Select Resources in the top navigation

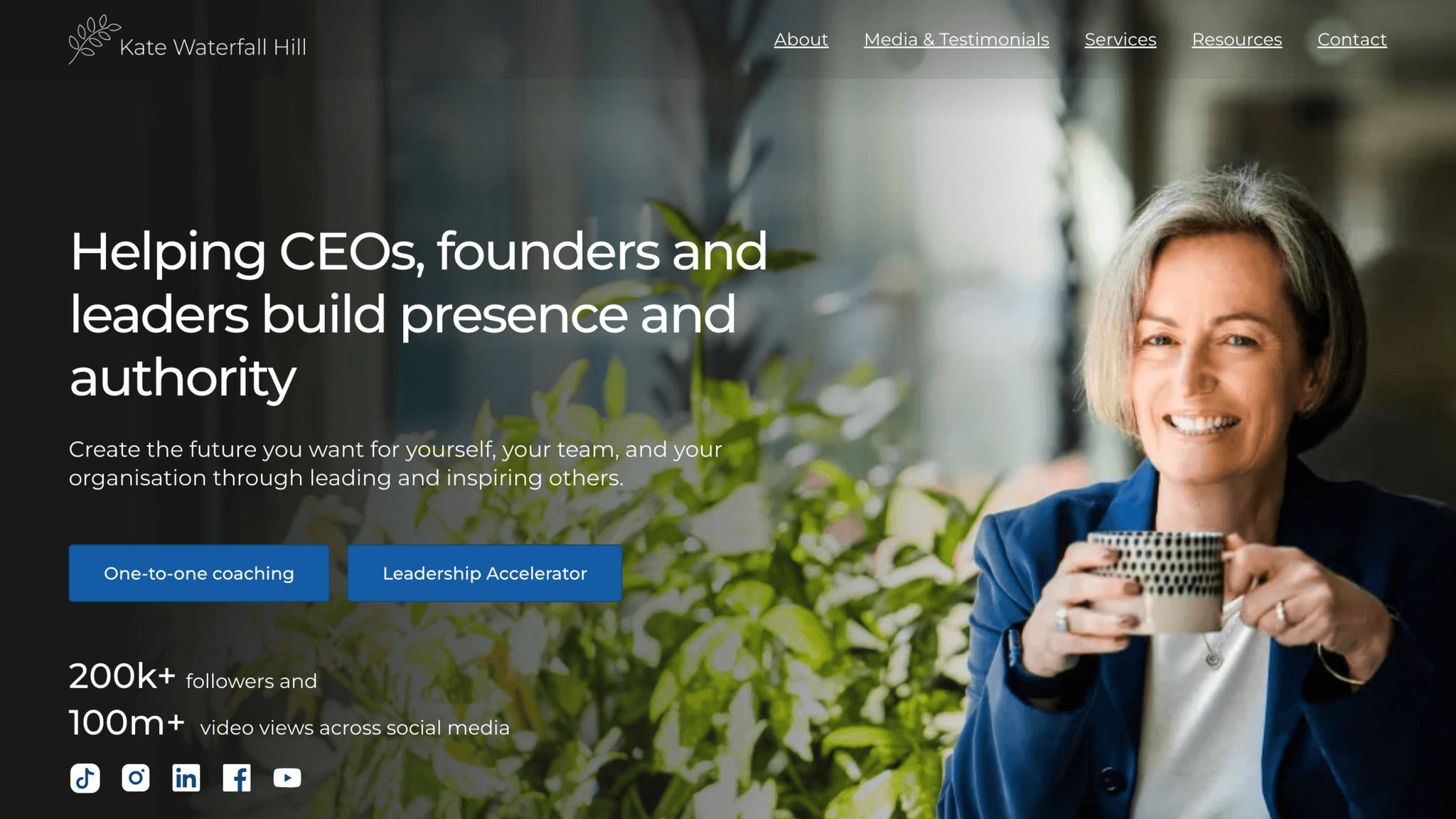(x=1237, y=40)
